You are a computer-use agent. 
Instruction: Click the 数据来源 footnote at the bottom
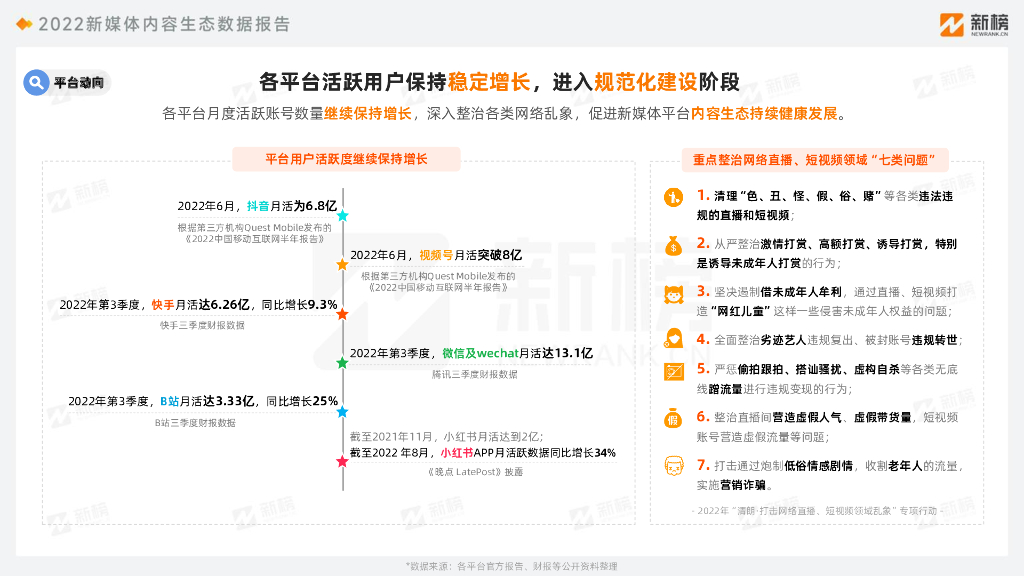coord(511,566)
